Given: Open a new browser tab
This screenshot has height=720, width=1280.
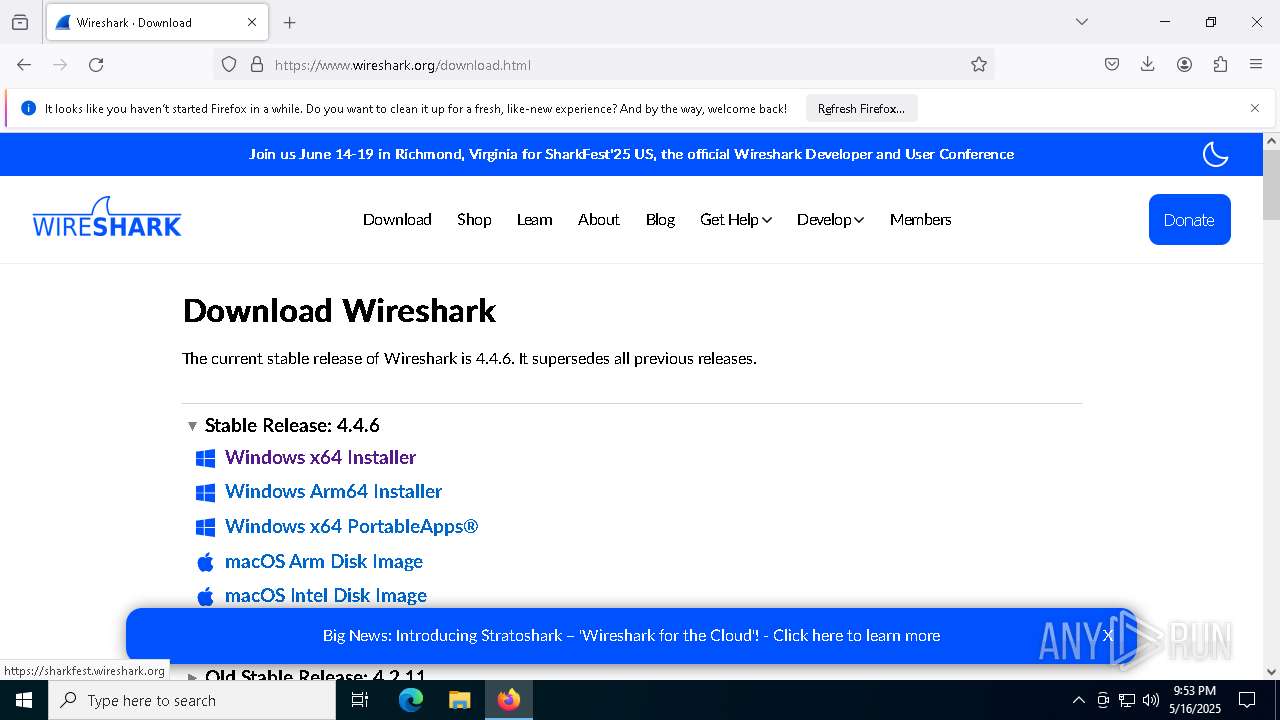Looking at the screenshot, I should [x=290, y=22].
